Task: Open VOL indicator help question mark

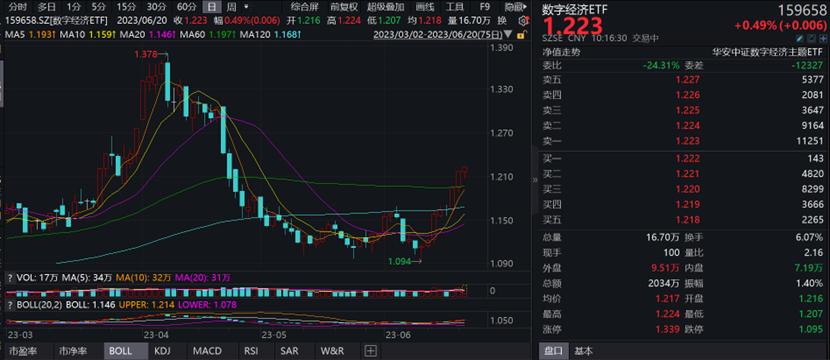Action: tap(9, 277)
